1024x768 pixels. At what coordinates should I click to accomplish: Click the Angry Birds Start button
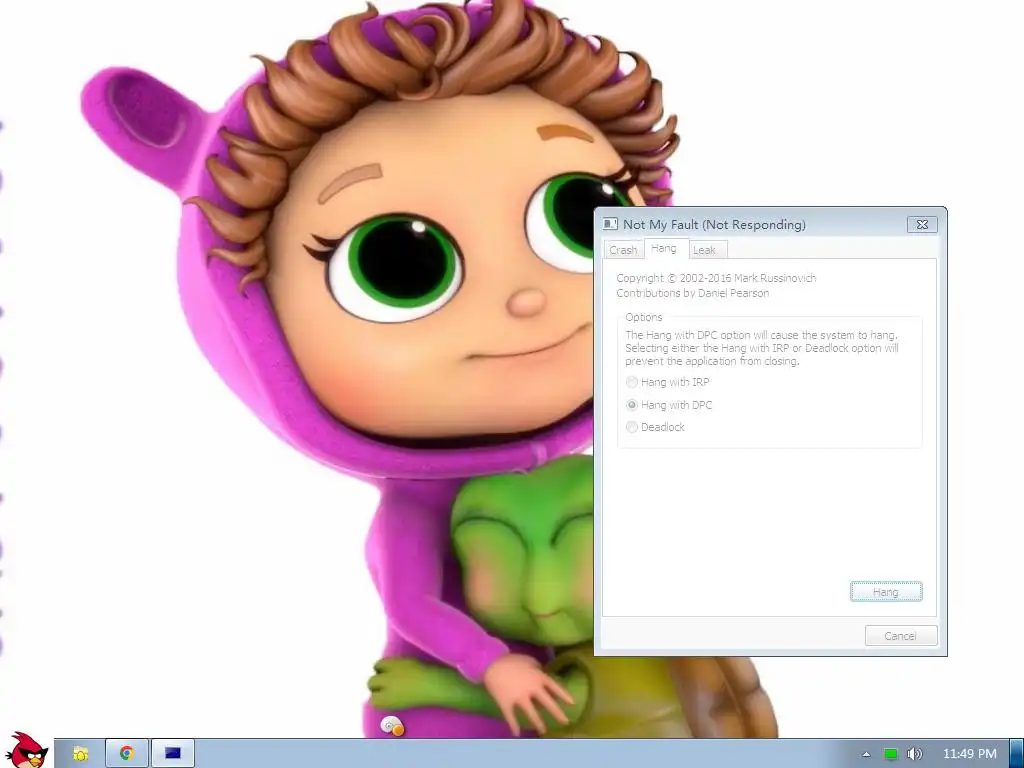(x=26, y=750)
